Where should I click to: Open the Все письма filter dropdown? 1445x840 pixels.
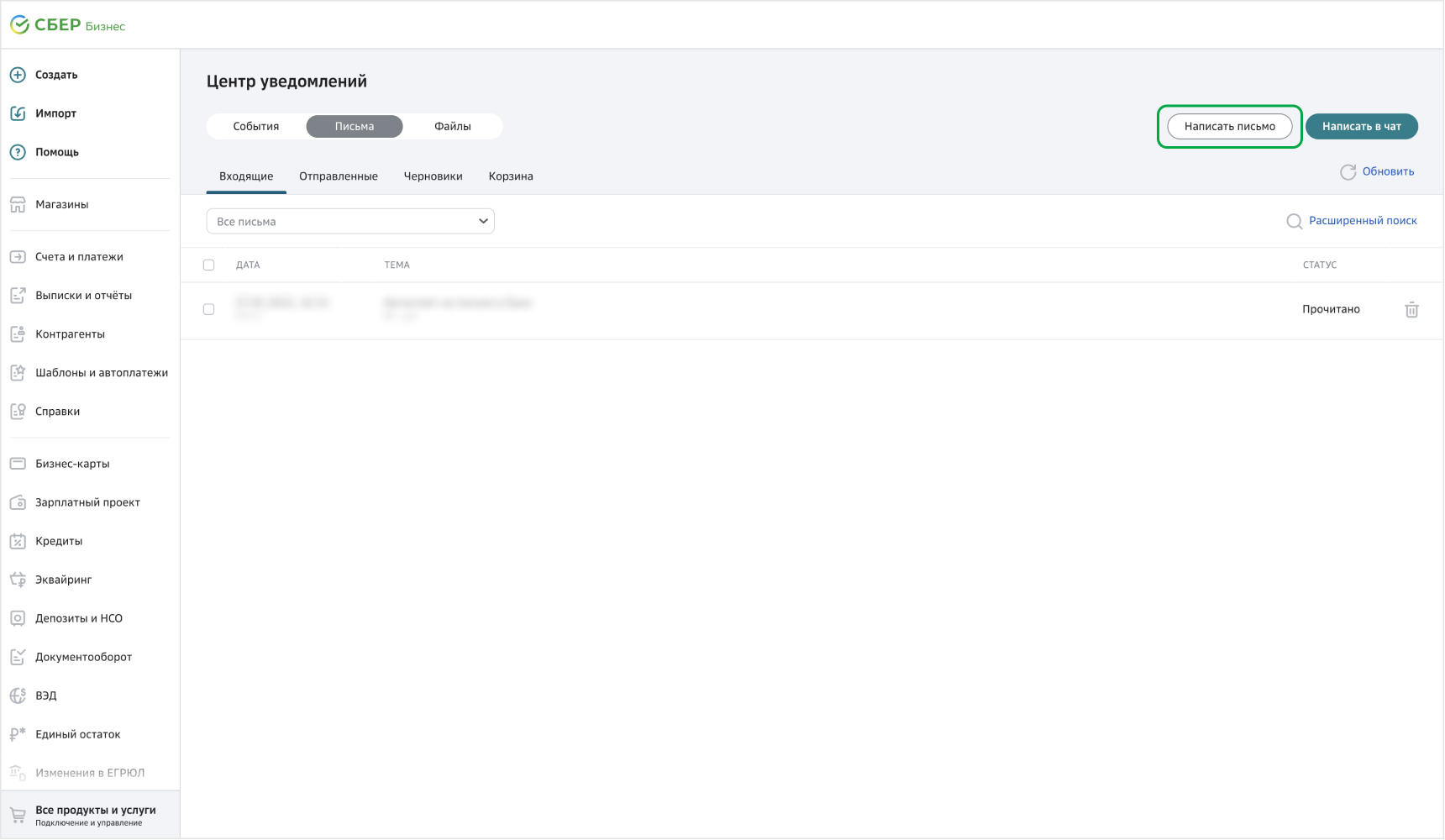click(x=350, y=222)
